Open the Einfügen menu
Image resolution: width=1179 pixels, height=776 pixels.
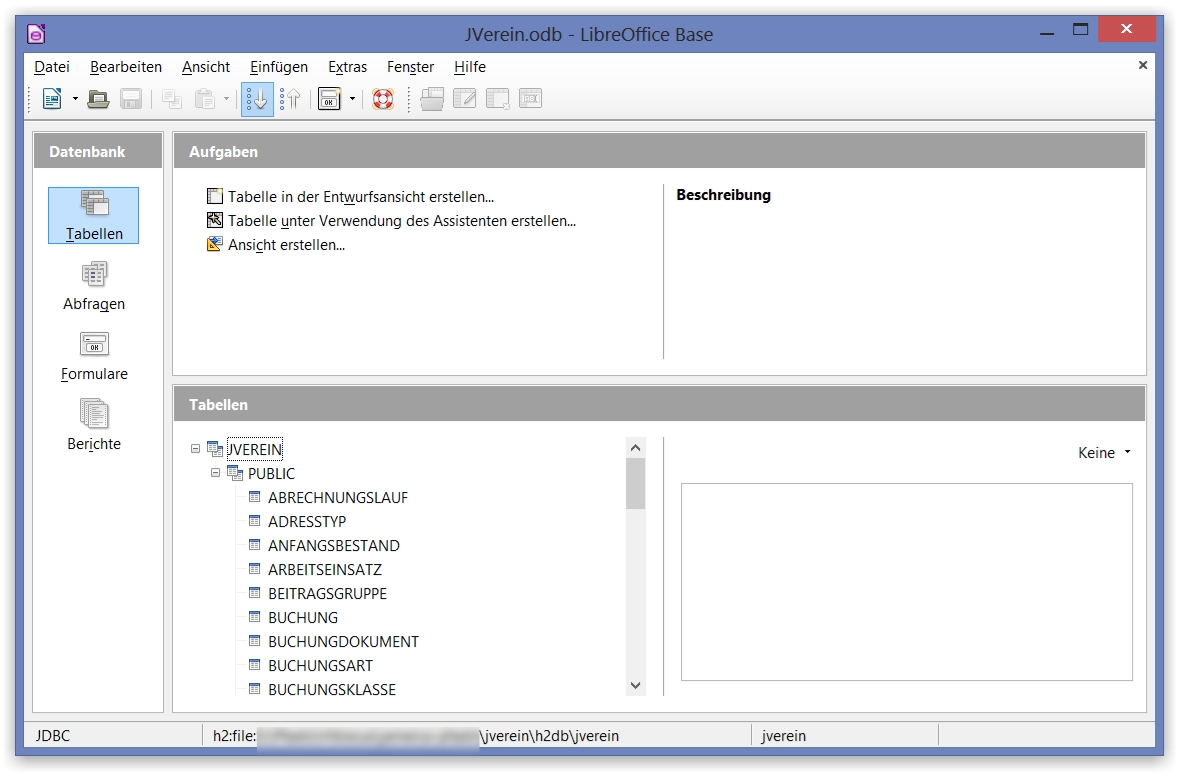(x=279, y=67)
